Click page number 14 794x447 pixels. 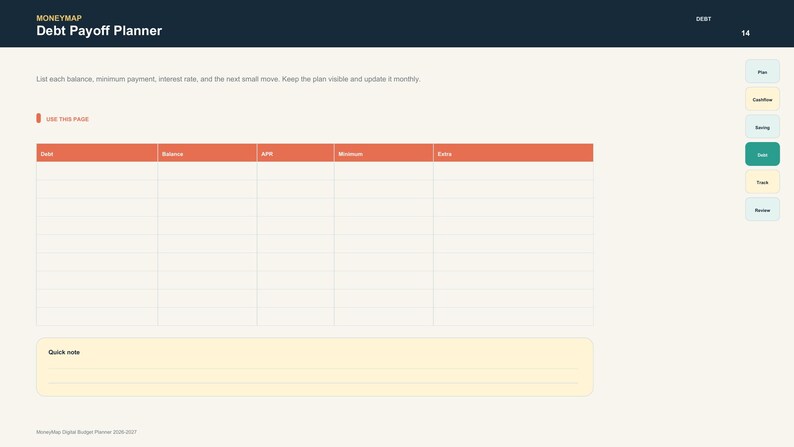tap(745, 33)
